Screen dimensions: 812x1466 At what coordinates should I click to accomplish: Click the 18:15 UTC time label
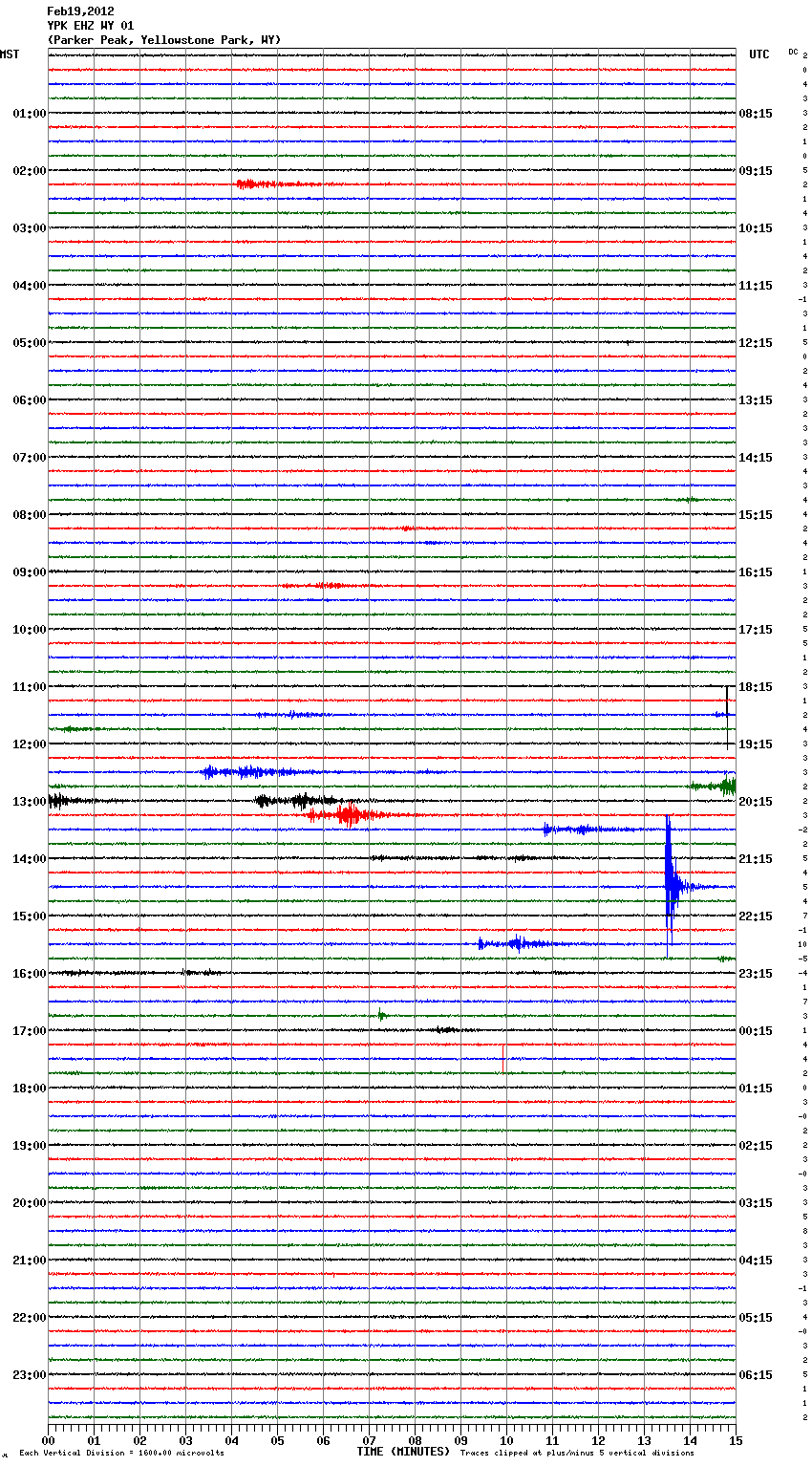[x=756, y=687]
